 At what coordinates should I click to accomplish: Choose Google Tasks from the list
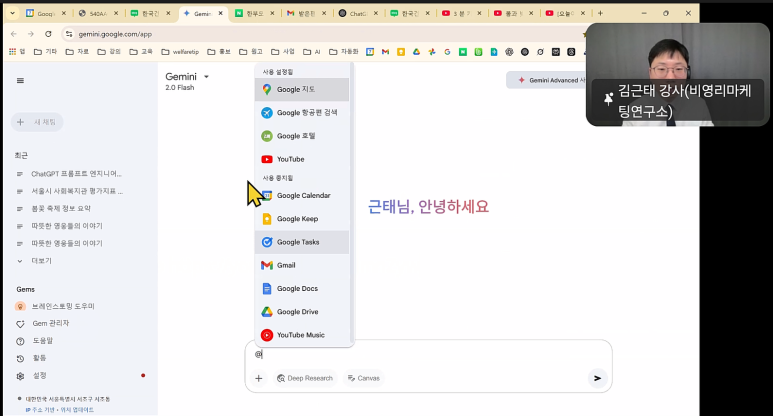302,242
